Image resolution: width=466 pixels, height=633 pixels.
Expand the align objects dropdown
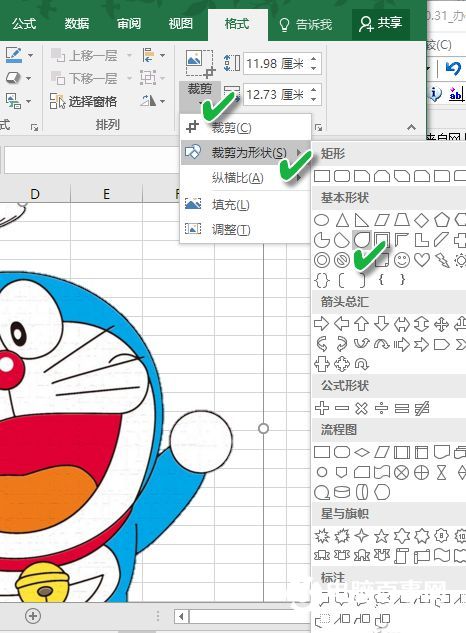pyautogui.click(x=162, y=55)
